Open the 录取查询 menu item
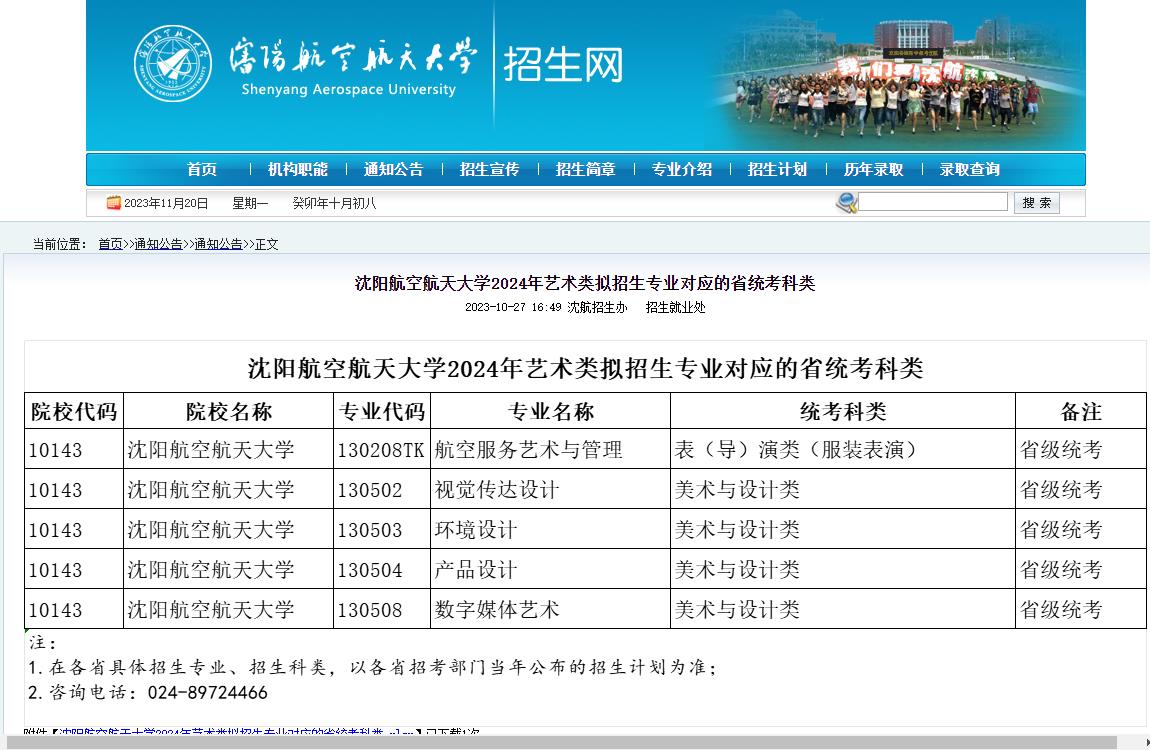1150x750 pixels. [x=970, y=169]
